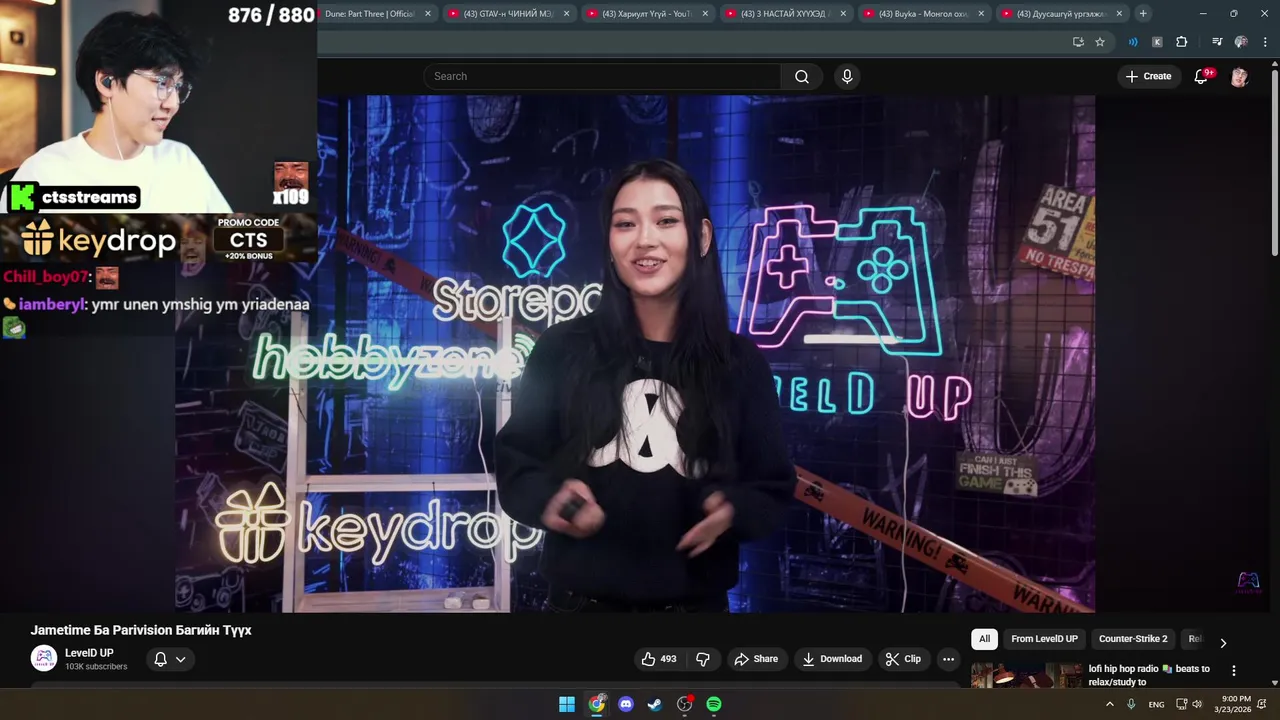Close the Buyka - Монгол tab
Image resolution: width=1280 pixels, height=720 pixels.
[x=981, y=14]
